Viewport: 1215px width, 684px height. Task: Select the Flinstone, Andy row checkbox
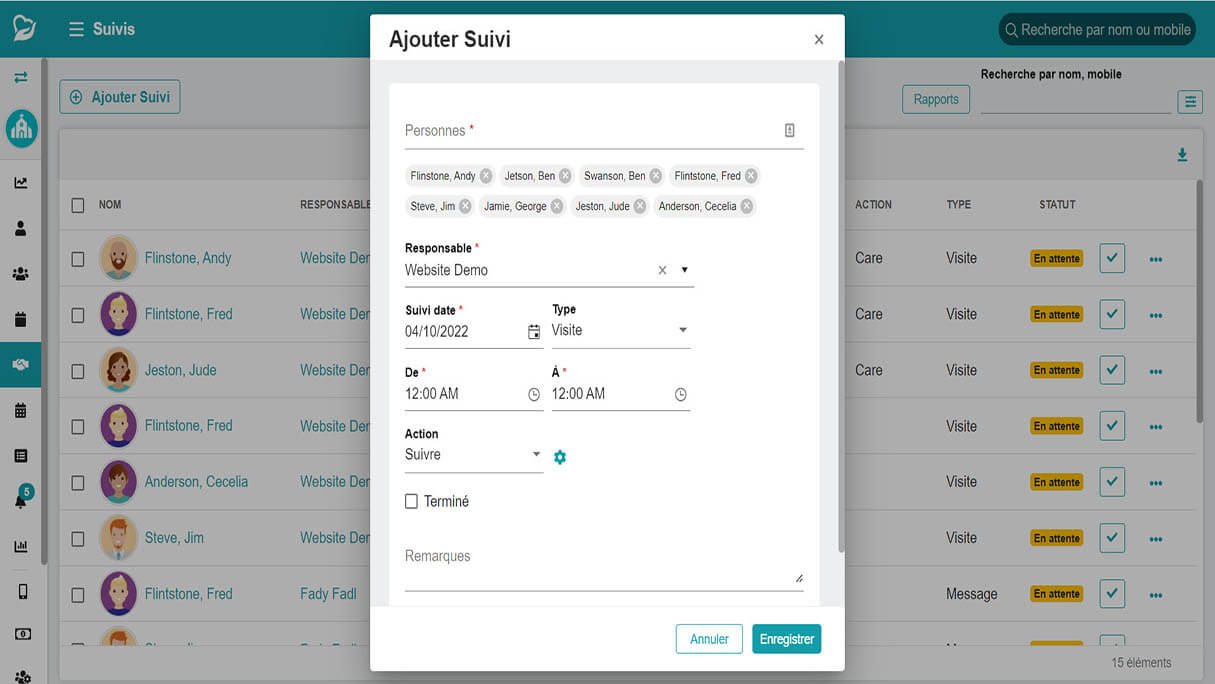coord(78,258)
